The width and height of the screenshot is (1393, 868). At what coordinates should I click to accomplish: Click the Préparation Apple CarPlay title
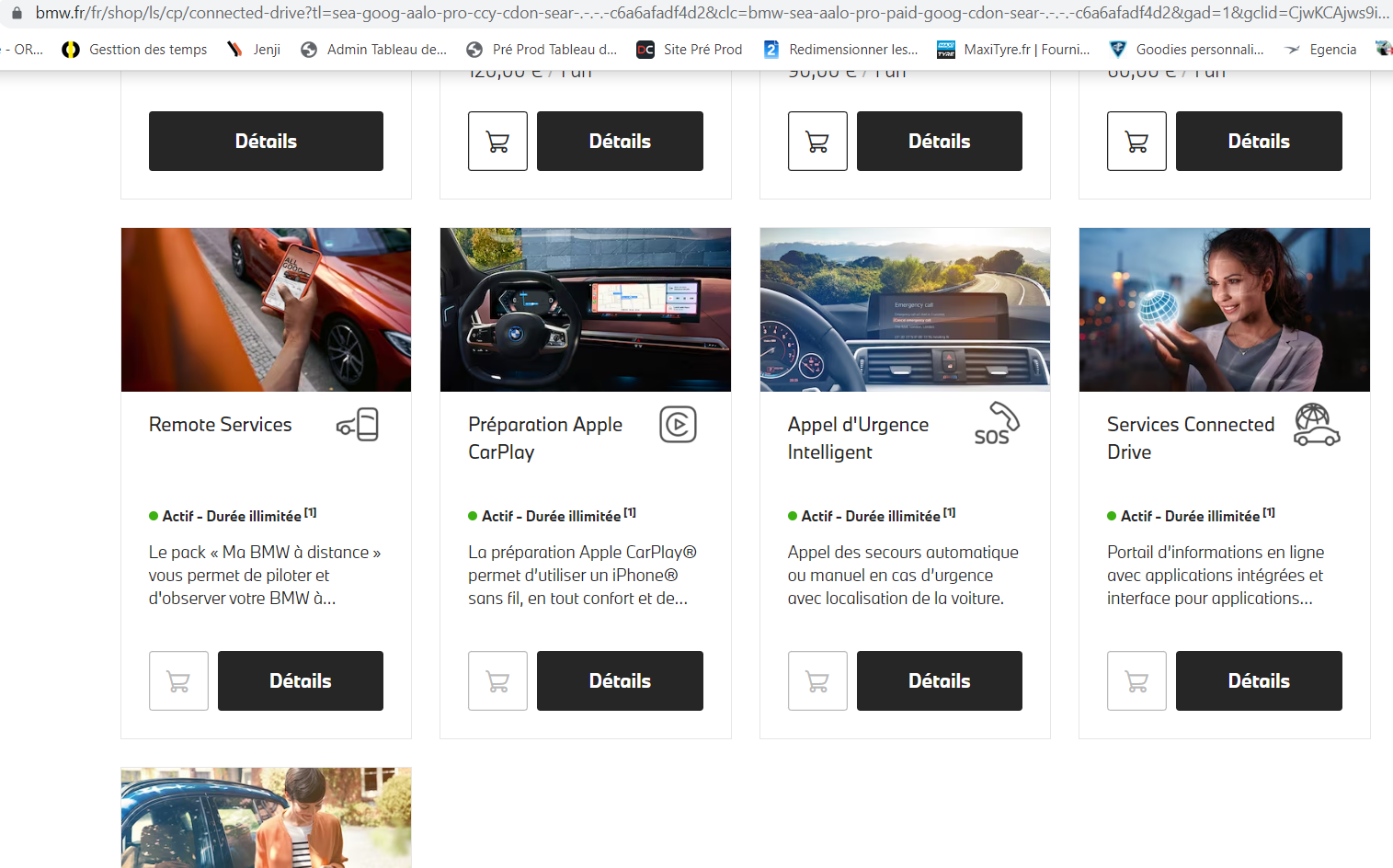click(x=545, y=439)
